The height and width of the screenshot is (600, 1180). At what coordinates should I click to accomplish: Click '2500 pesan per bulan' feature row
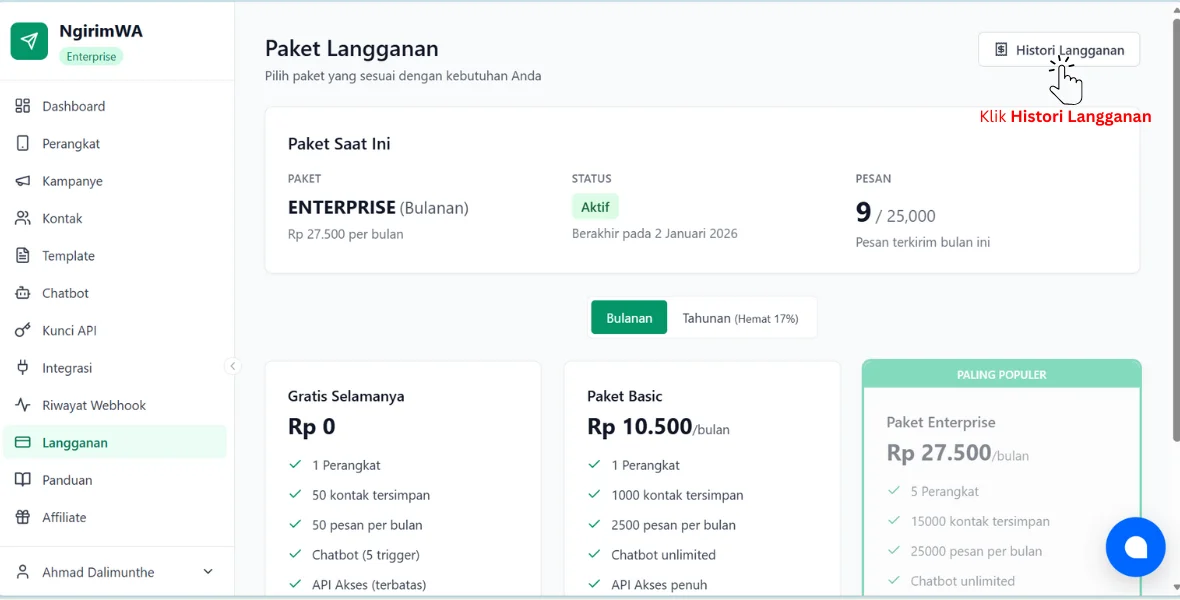click(662, 525)
